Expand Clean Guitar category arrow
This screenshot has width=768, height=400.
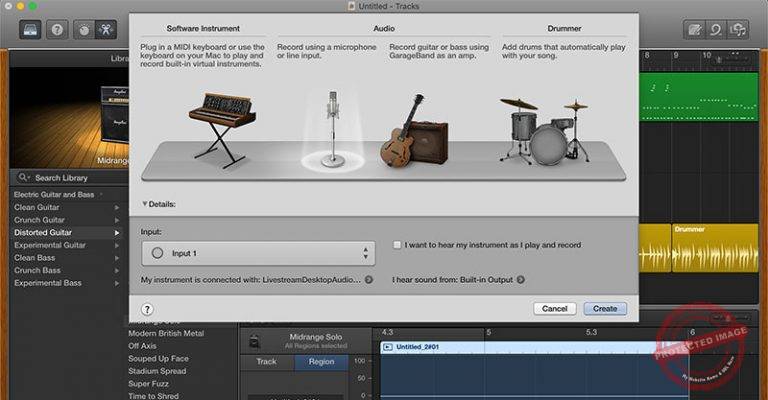[117, 208]
